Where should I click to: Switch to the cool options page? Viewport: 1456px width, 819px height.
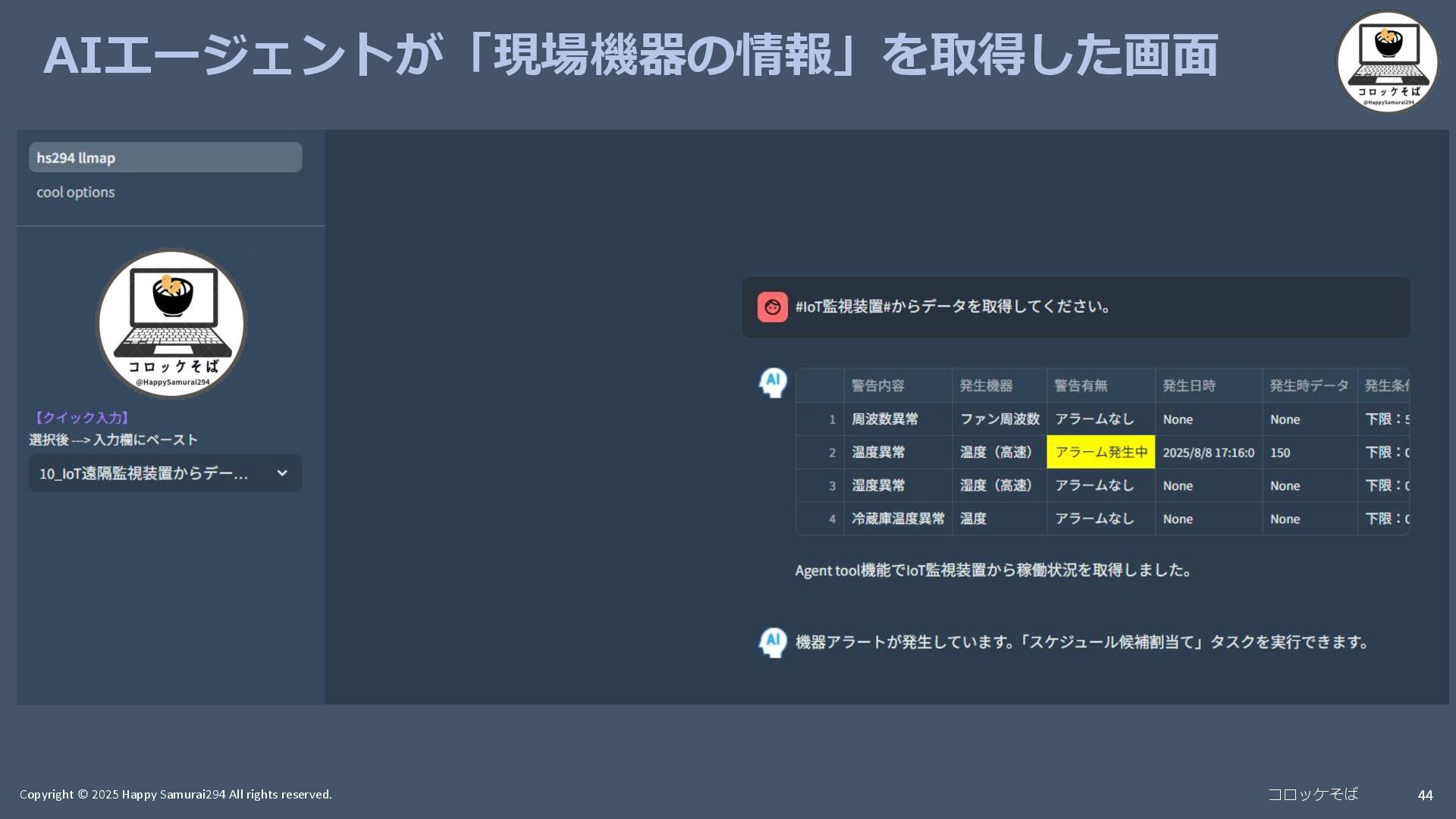tap(76, 193)
